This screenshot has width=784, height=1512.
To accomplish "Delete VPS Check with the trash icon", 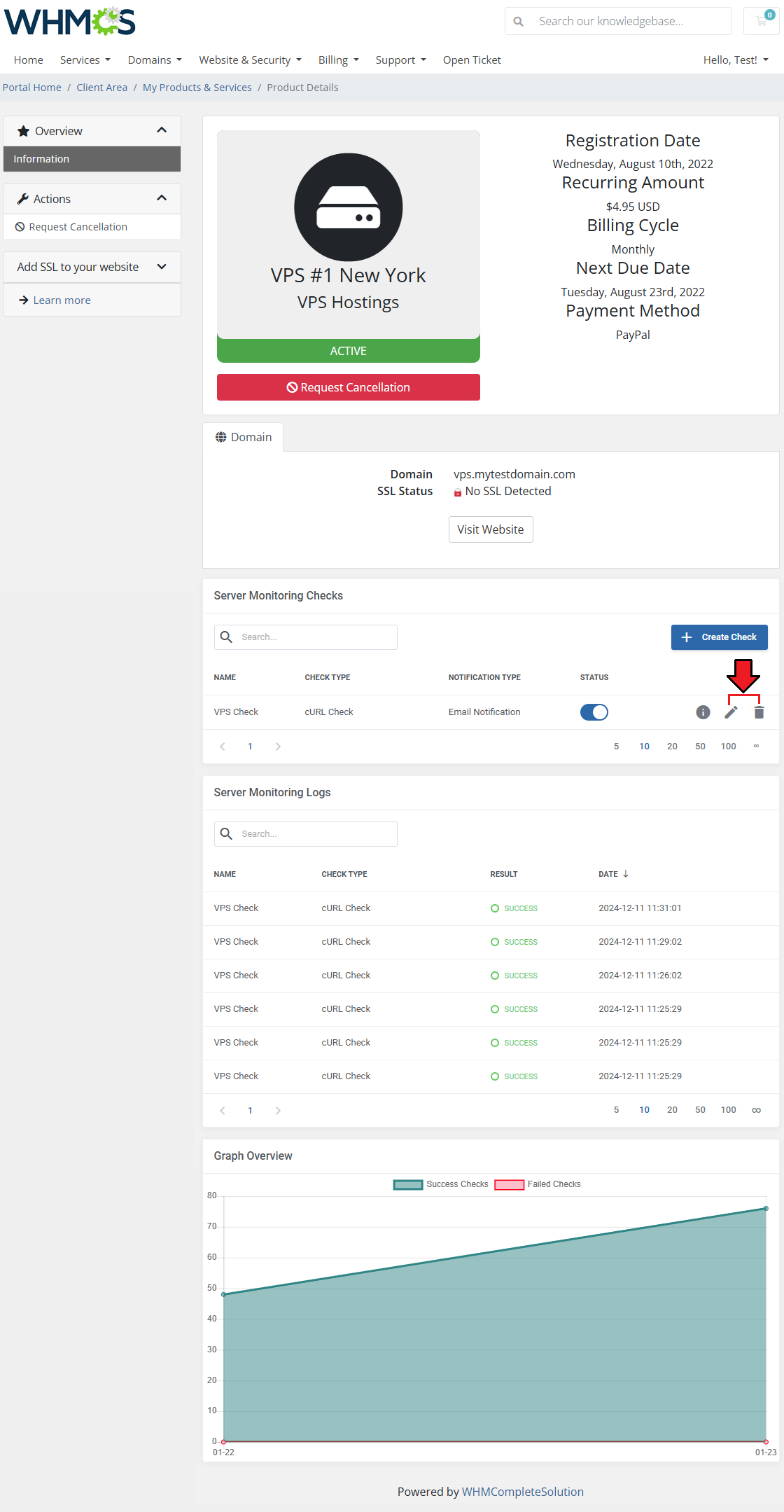I will [x=759, y=712].
